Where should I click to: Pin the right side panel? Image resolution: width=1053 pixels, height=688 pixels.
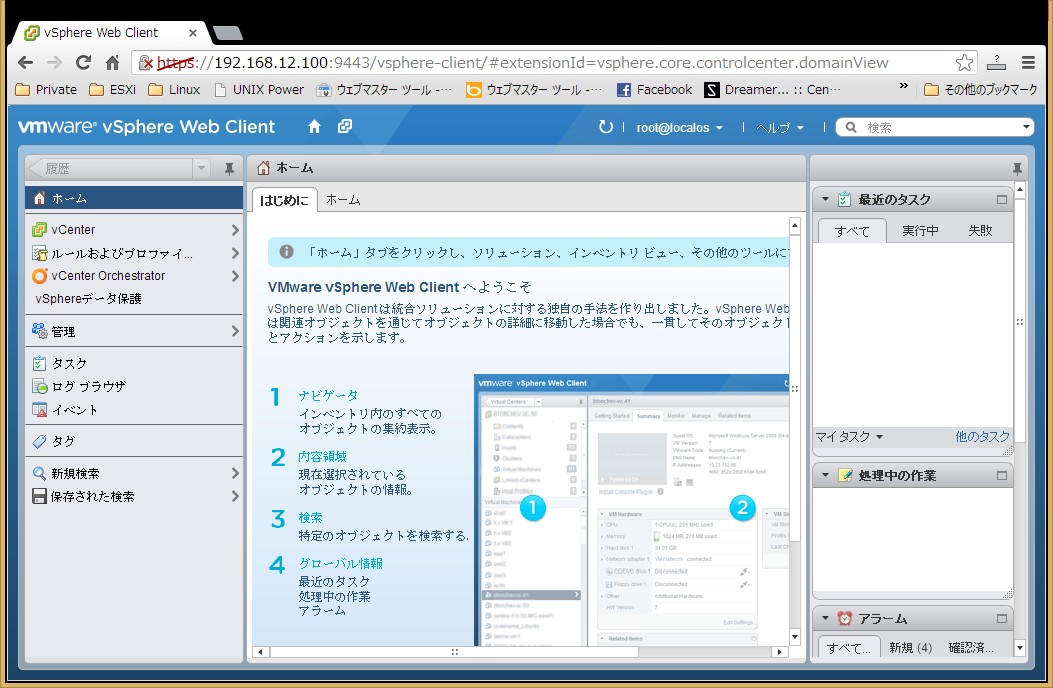pos(1017,169)
